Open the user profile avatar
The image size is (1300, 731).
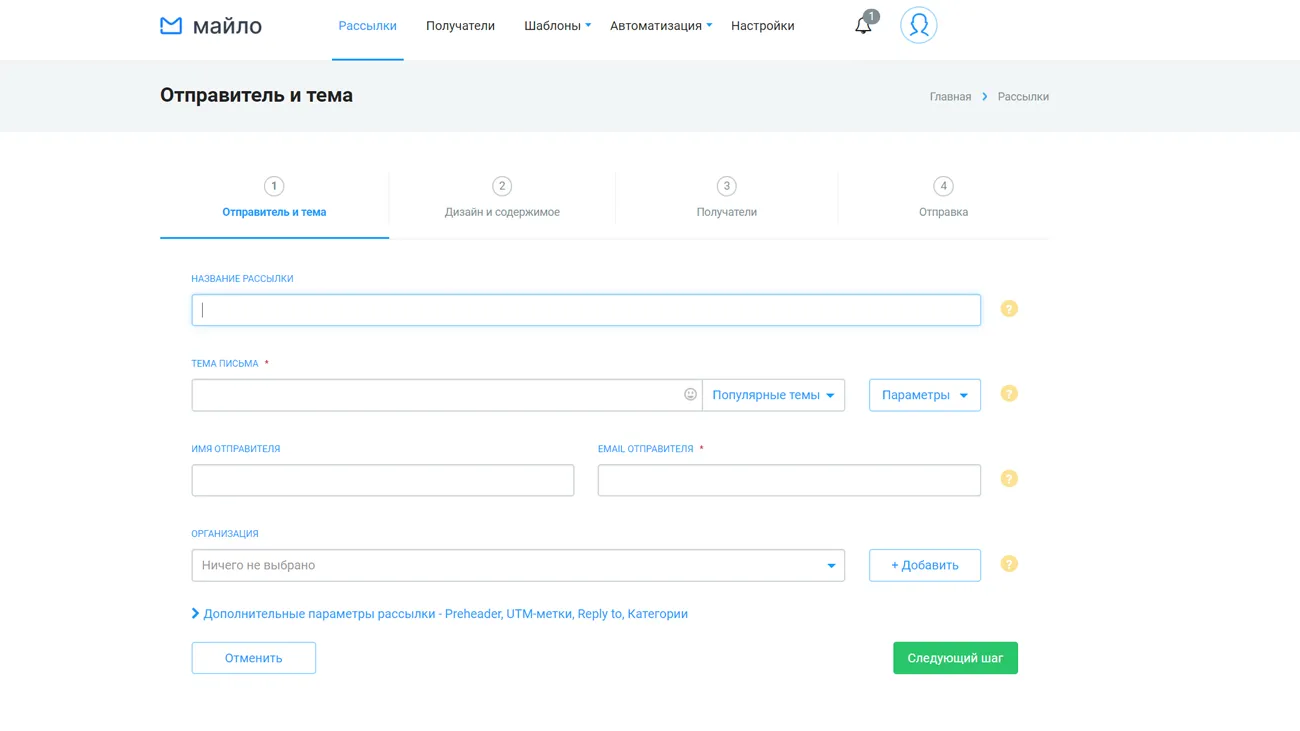click(918, 25)
